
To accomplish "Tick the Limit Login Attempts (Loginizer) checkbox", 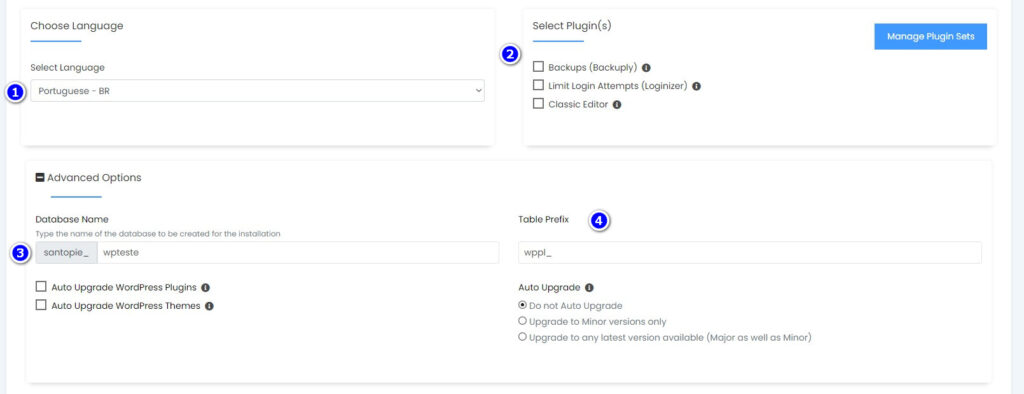I will pos(538,85).
